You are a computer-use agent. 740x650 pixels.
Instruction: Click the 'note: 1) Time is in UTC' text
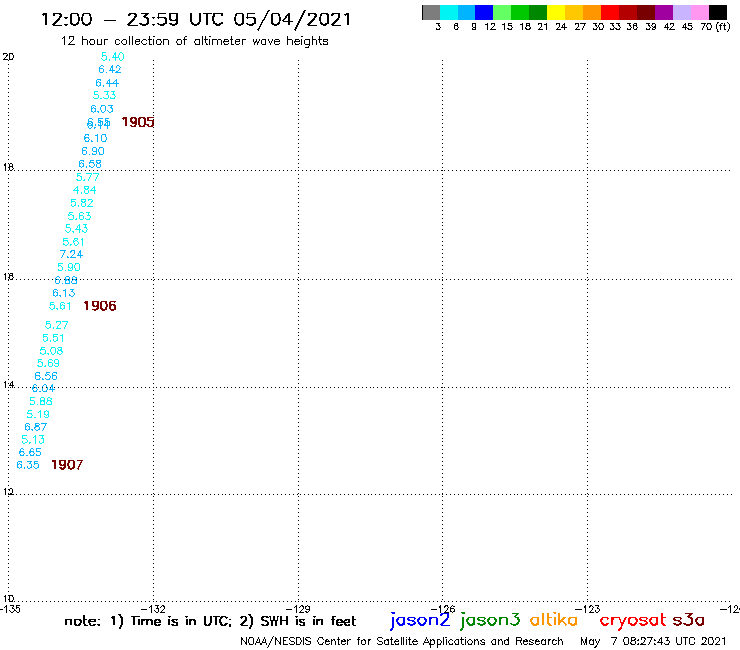tap(148, 621)
